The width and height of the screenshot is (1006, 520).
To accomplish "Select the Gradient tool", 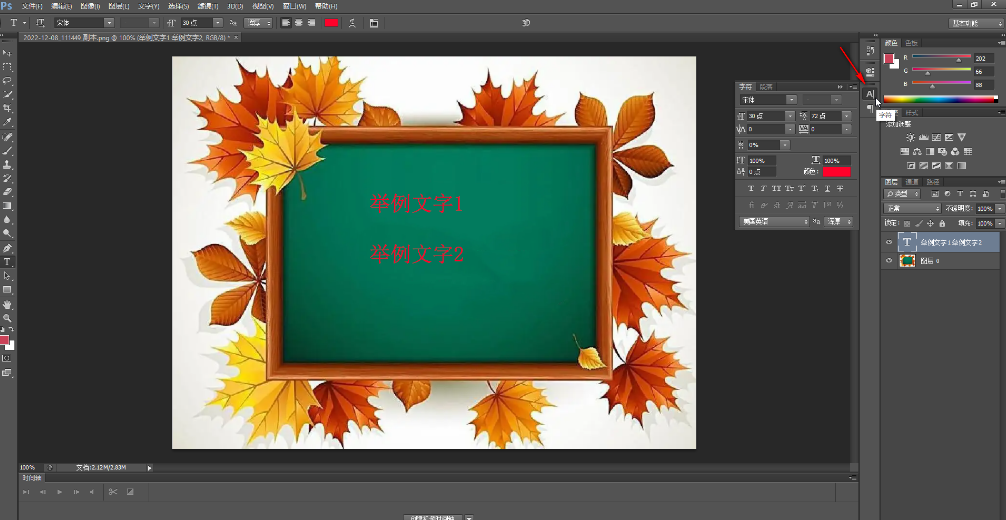I will click(7, 206).
